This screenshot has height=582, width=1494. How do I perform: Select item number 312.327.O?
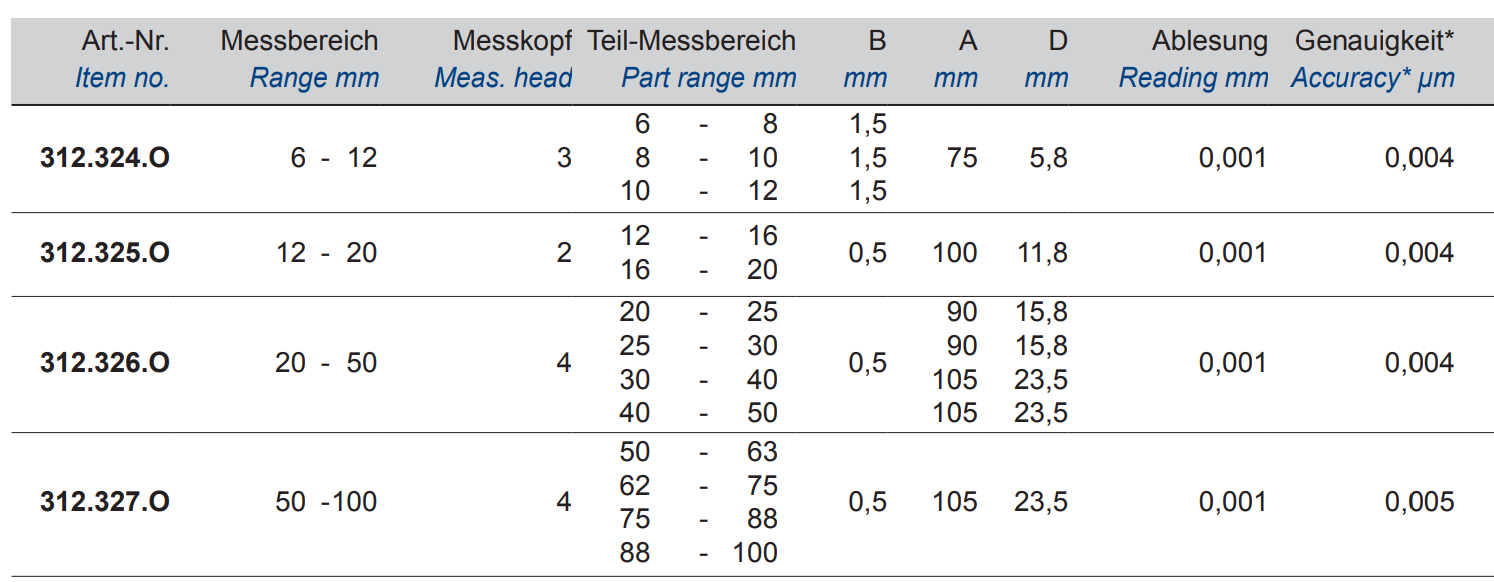pos(105,501)
